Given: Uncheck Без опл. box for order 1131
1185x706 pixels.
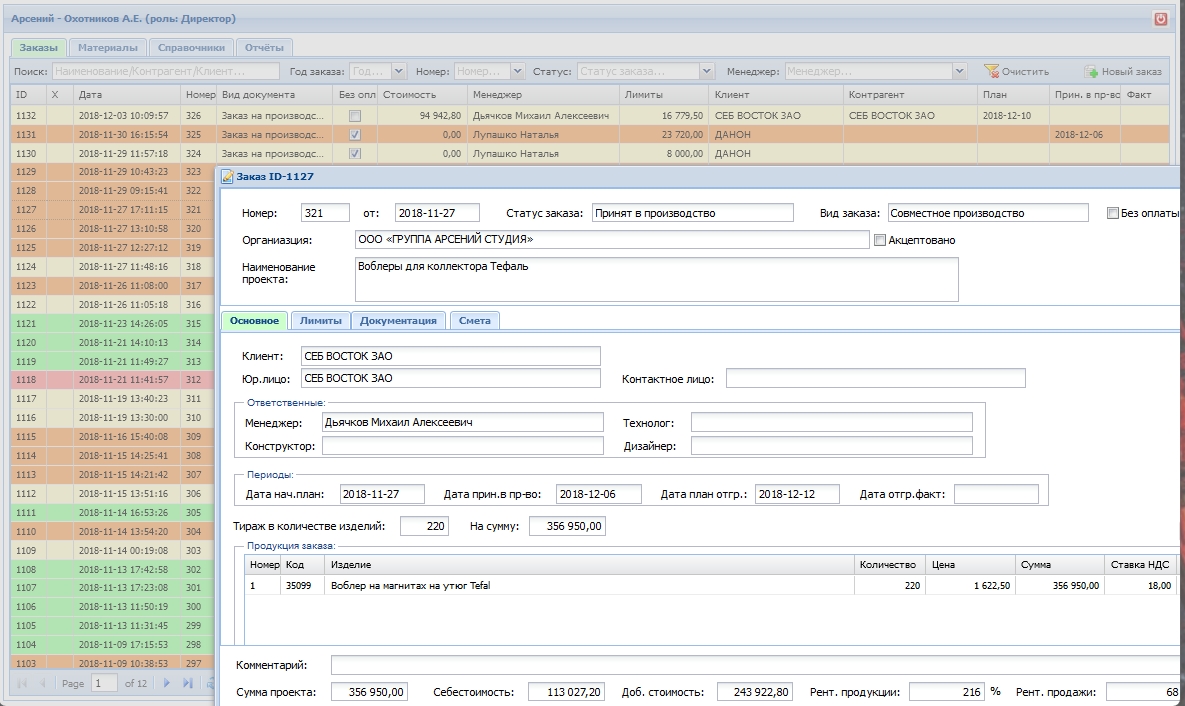Looking at the screenshot, I should [x=355, y=135].
